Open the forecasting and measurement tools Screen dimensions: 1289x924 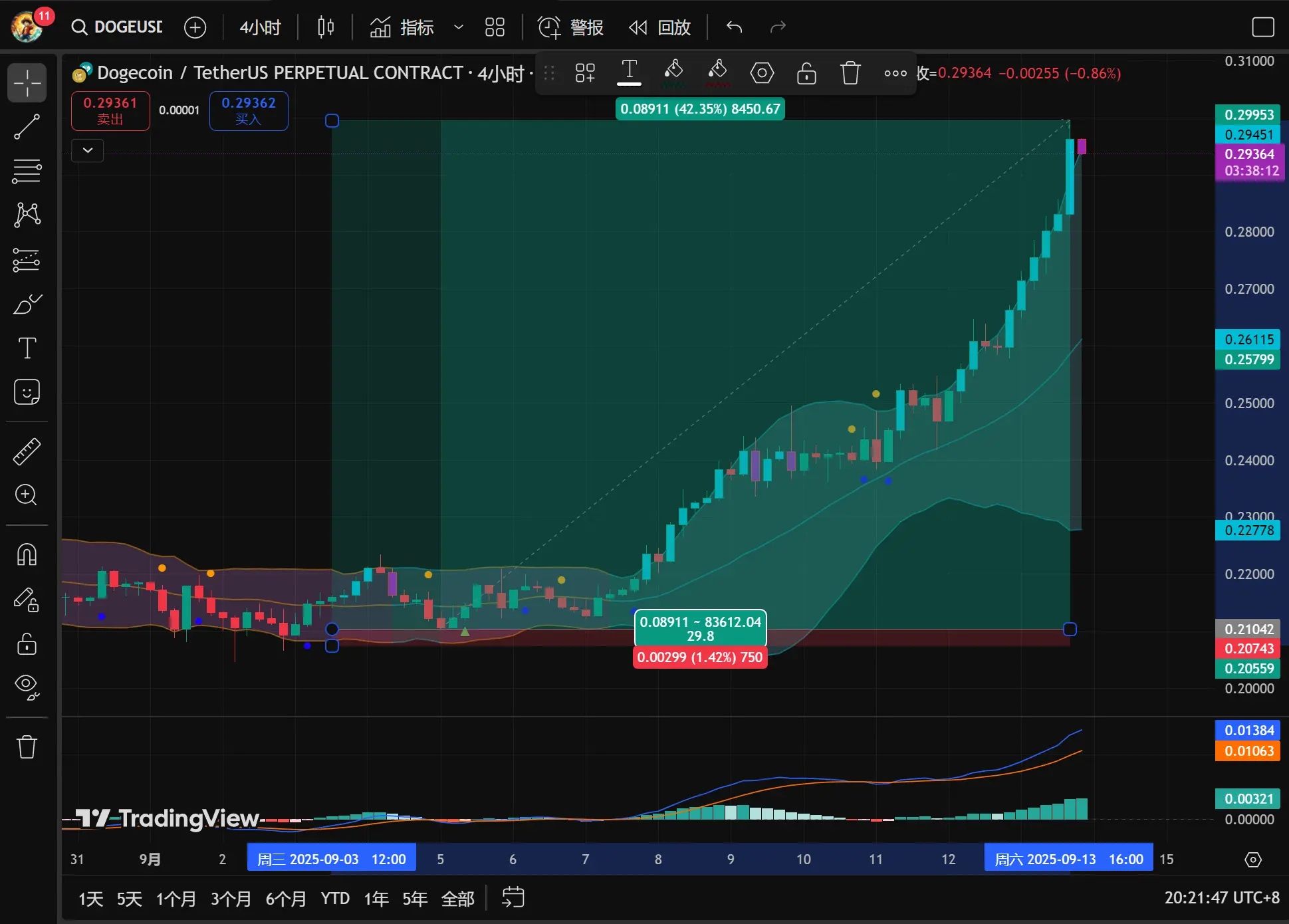pyautogui.click(x=27, y=260)
